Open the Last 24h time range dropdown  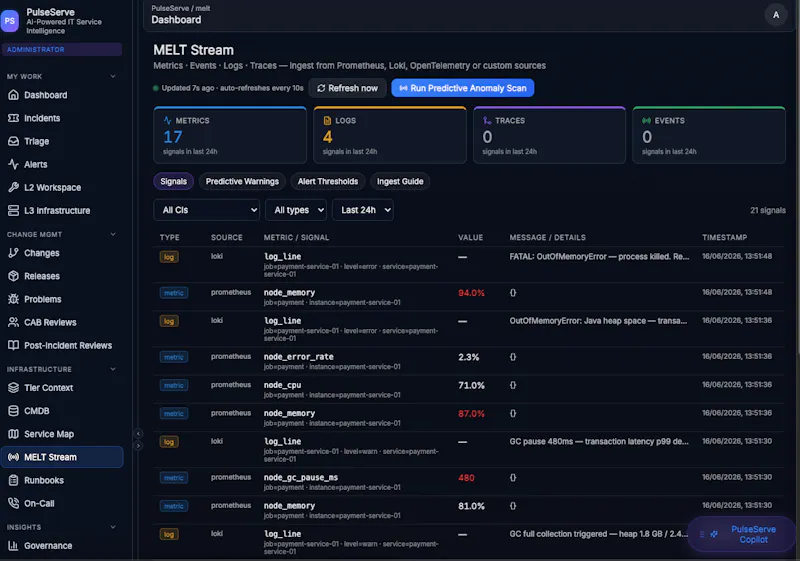click(x=363, y=210)
